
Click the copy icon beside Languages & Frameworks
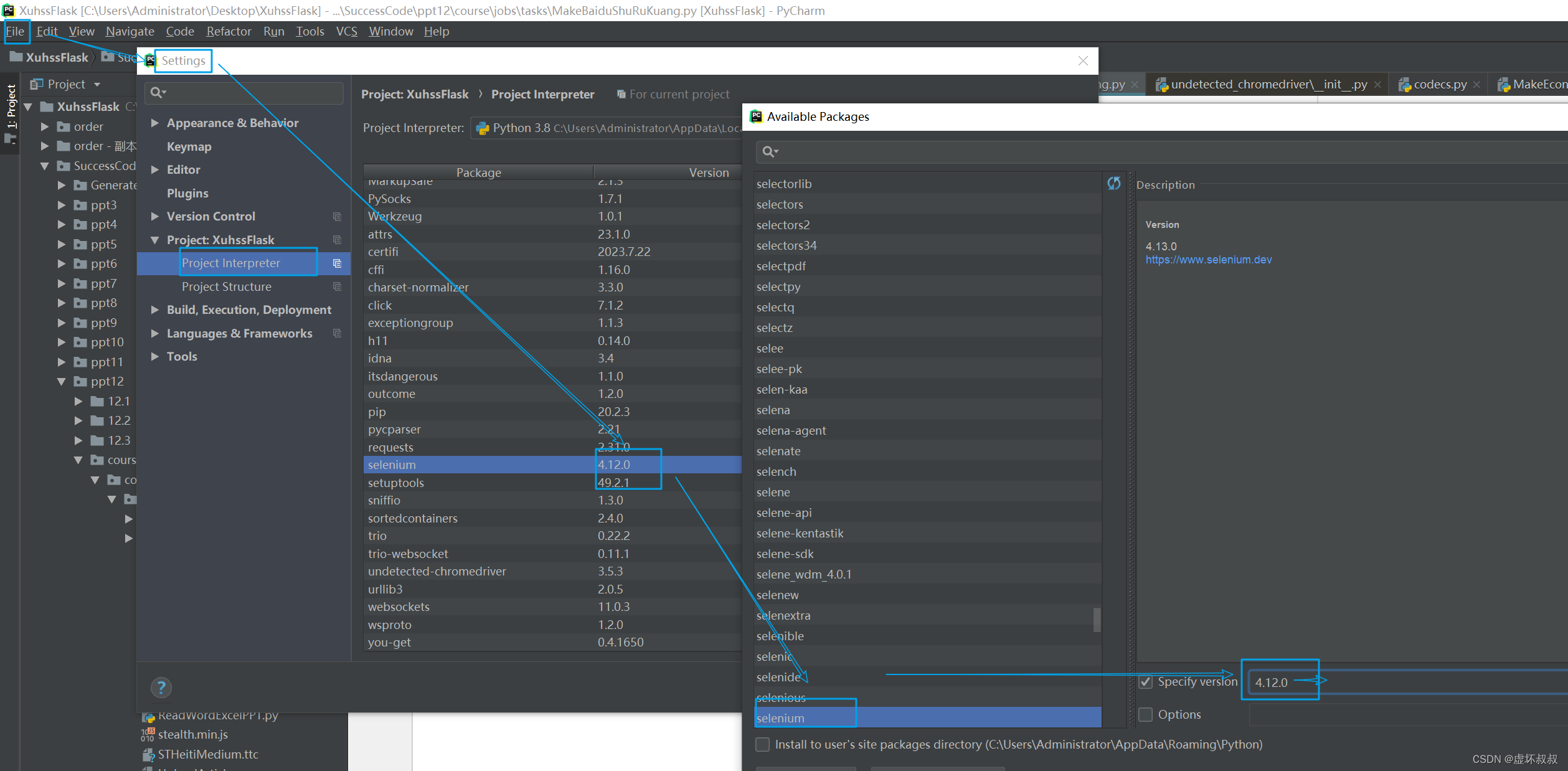click(337, 333)
